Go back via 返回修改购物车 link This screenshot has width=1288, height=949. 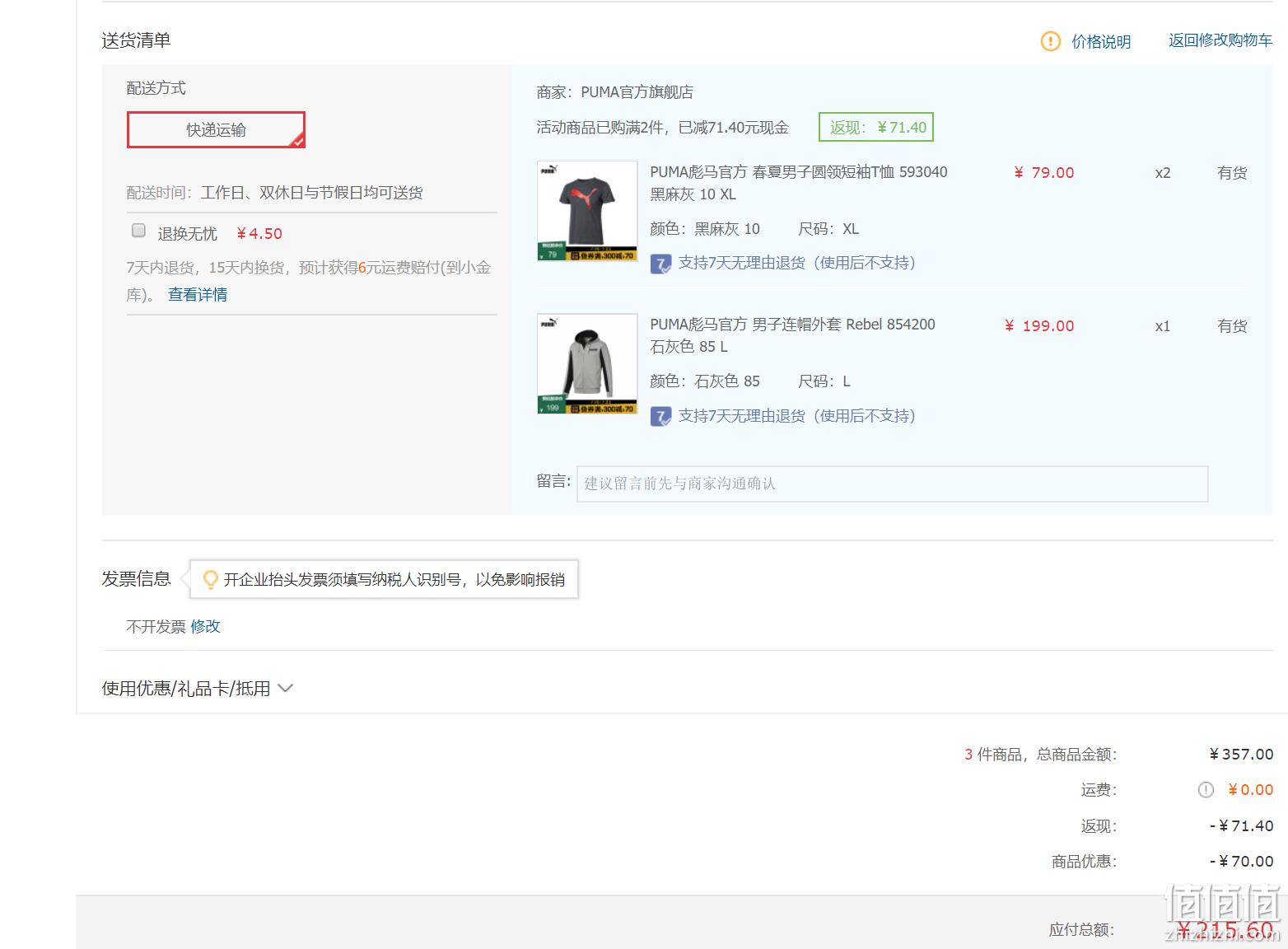[1220, 40]
